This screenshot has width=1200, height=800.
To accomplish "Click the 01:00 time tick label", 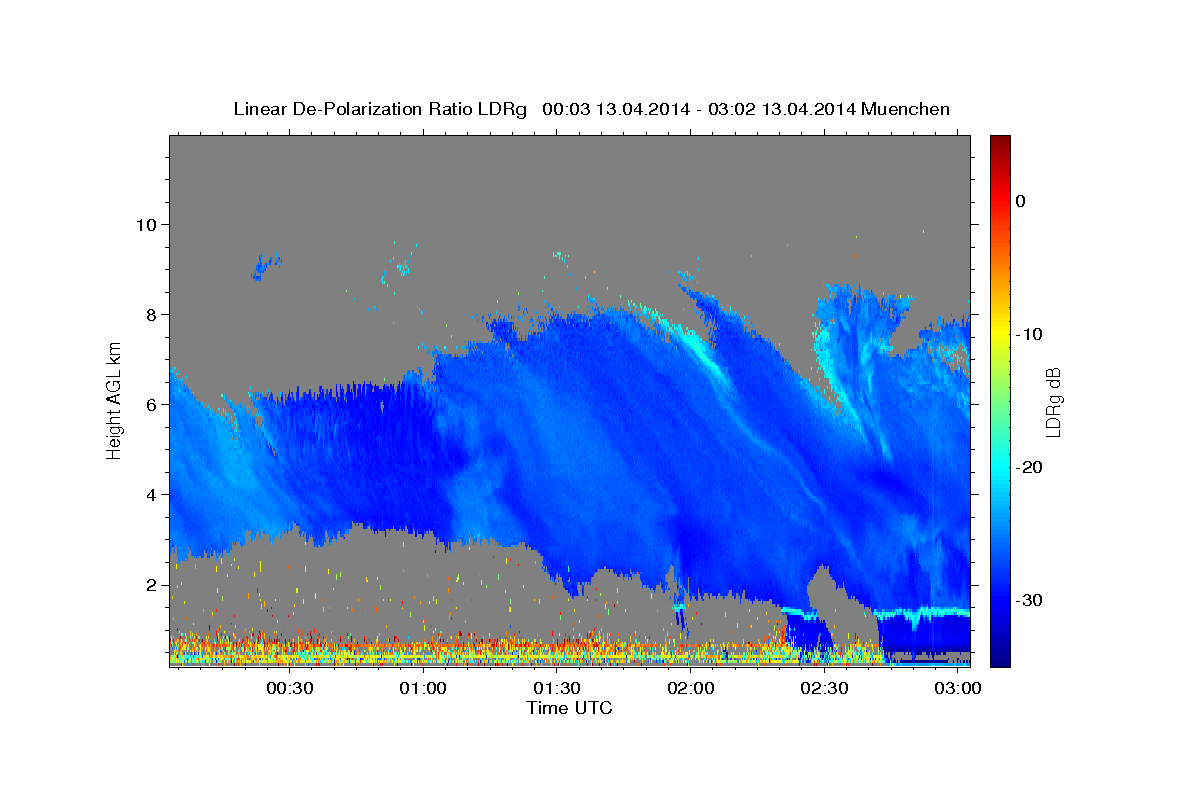I will (423, 689).
